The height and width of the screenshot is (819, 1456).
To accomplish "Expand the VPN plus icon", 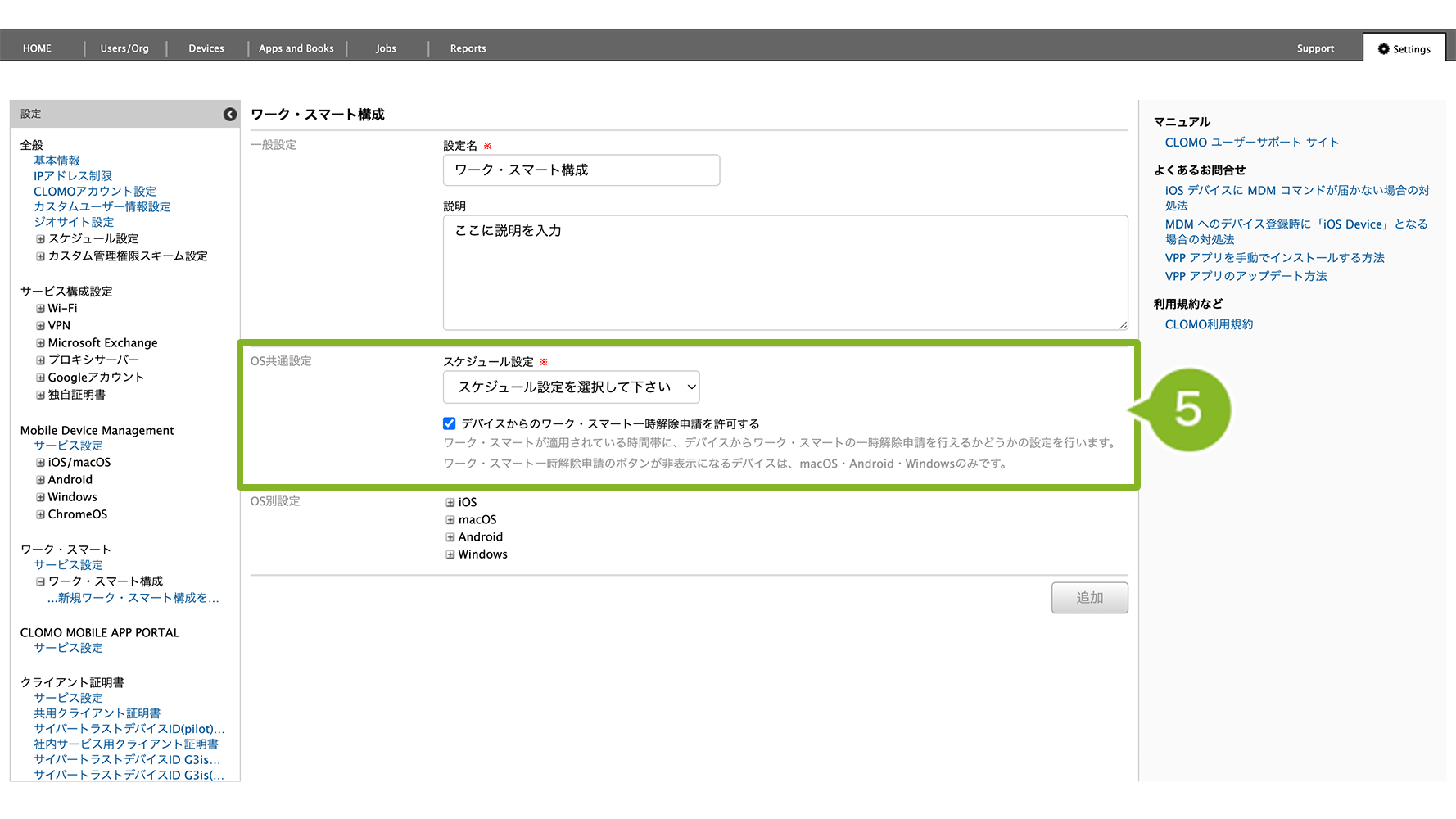I will coord(40,326).
